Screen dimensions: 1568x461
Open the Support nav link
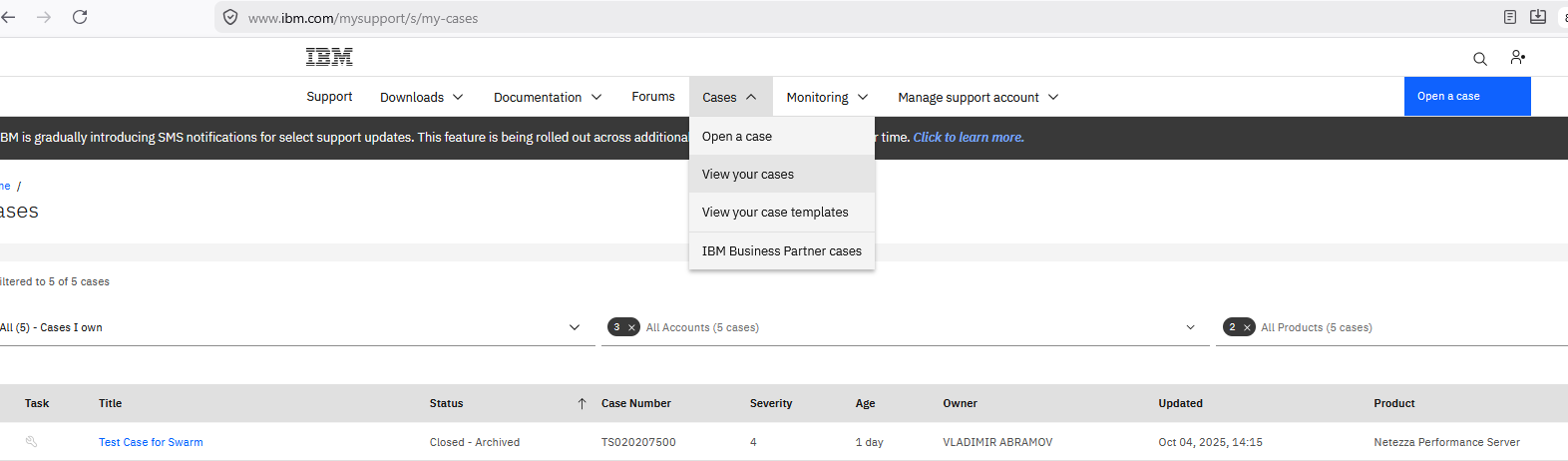329,97
